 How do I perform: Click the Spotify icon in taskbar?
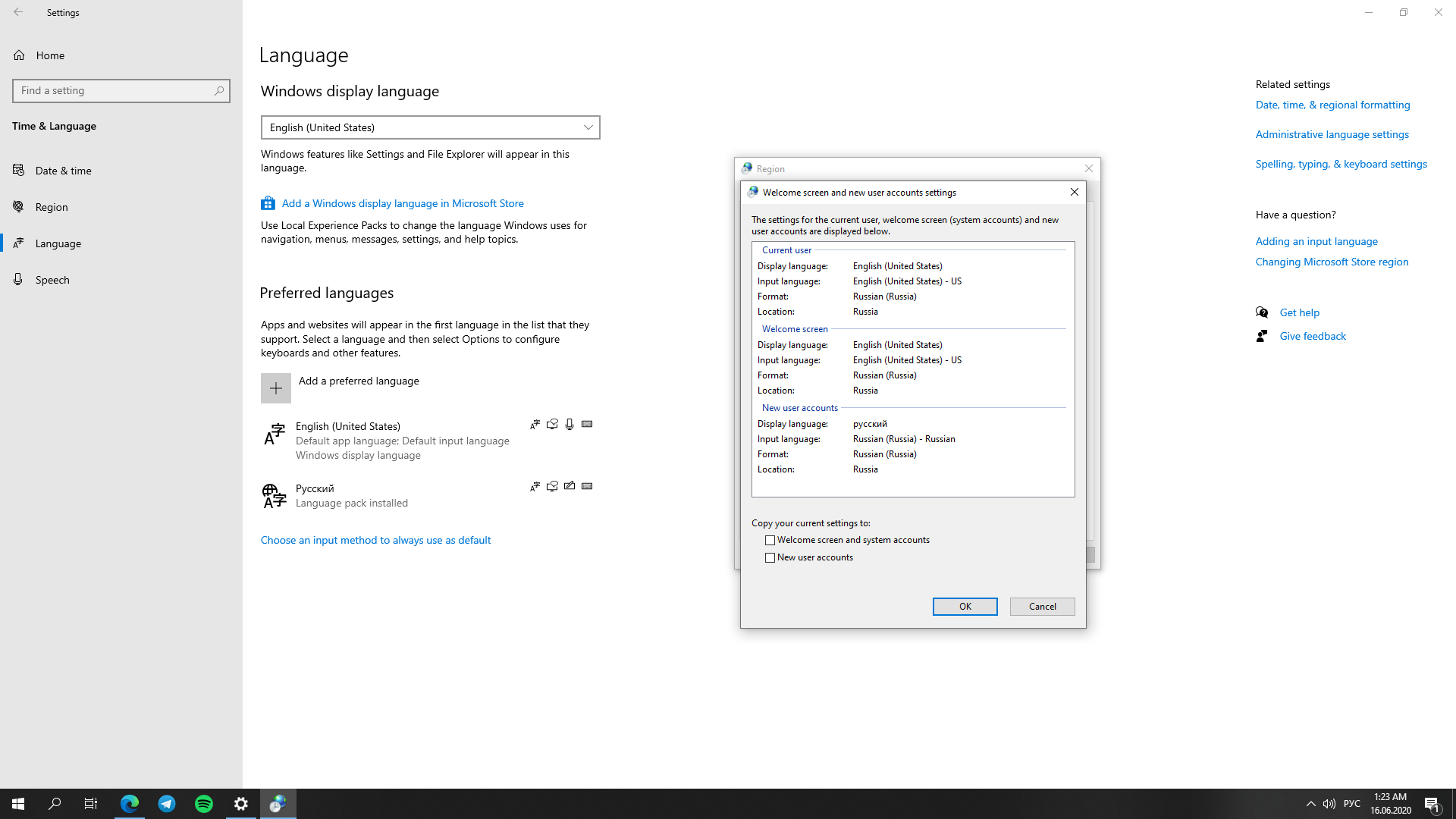pos(204,804)
